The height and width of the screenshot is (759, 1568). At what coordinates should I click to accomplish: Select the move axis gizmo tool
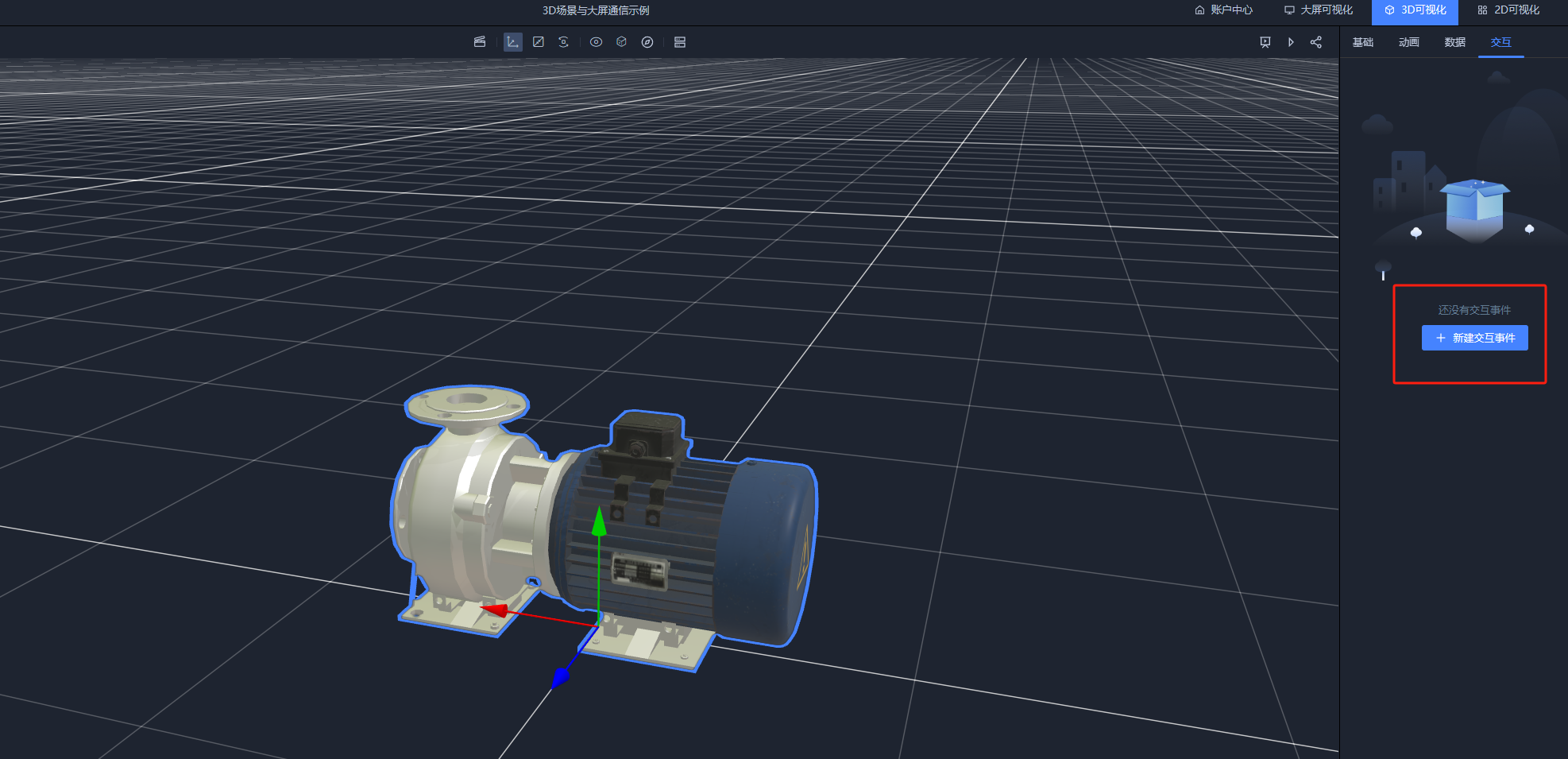coord(513,42)
